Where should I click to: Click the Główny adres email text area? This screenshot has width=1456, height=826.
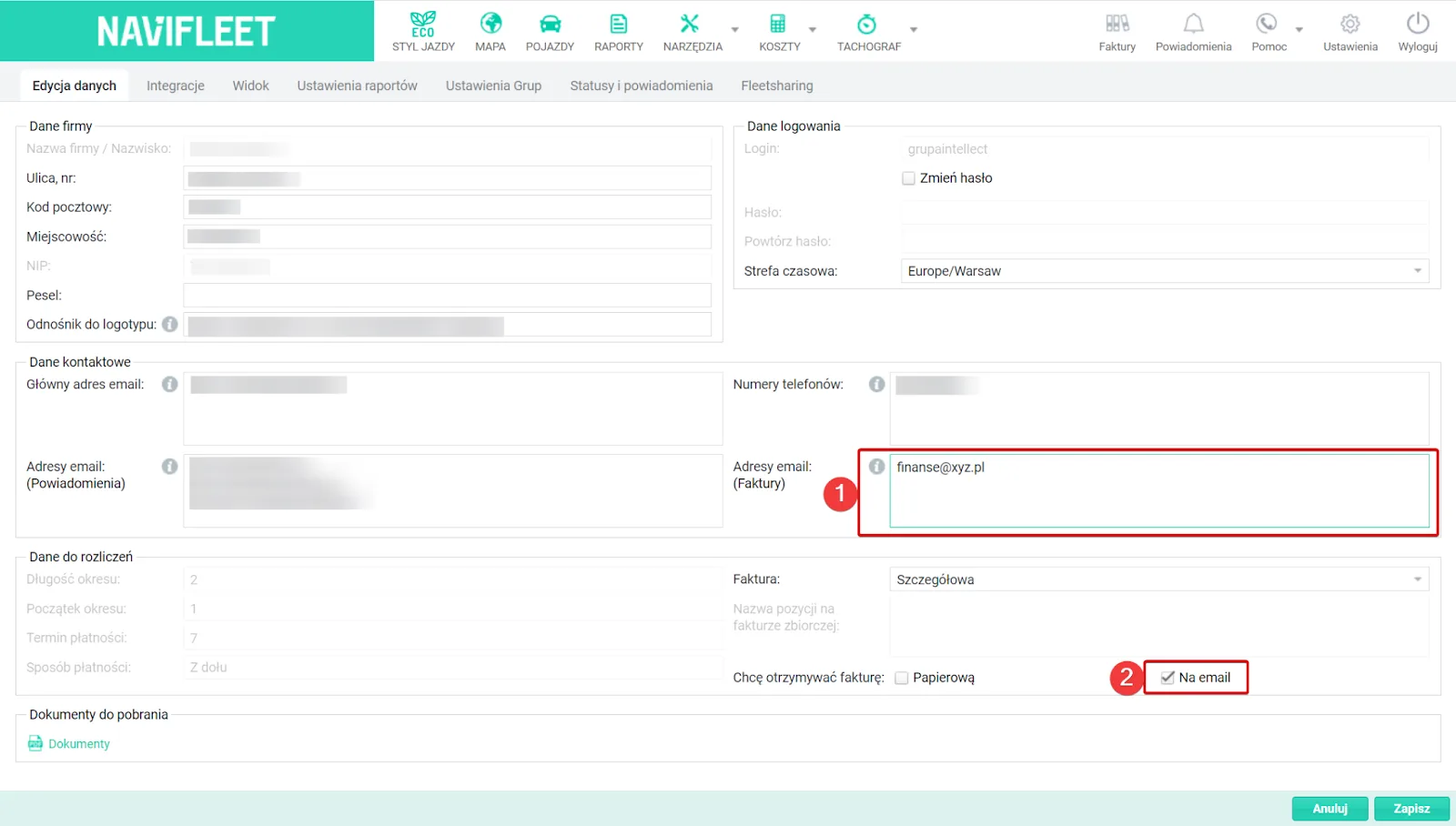pos(453,409)
